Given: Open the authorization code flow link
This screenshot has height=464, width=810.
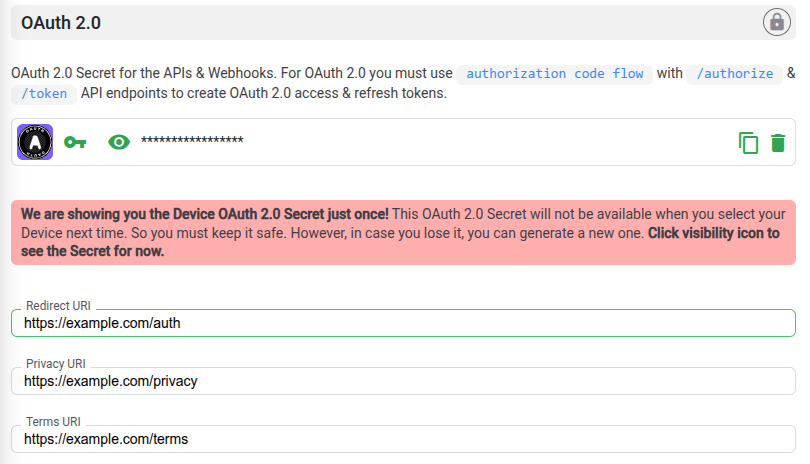Looking at the screenshot, I should pos(554,74).
